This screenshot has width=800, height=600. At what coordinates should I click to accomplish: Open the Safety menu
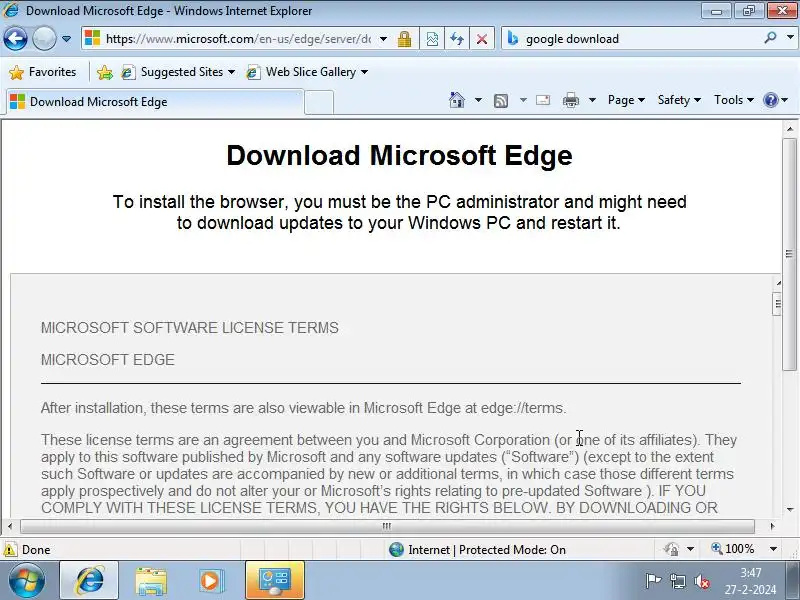(679, 100)
